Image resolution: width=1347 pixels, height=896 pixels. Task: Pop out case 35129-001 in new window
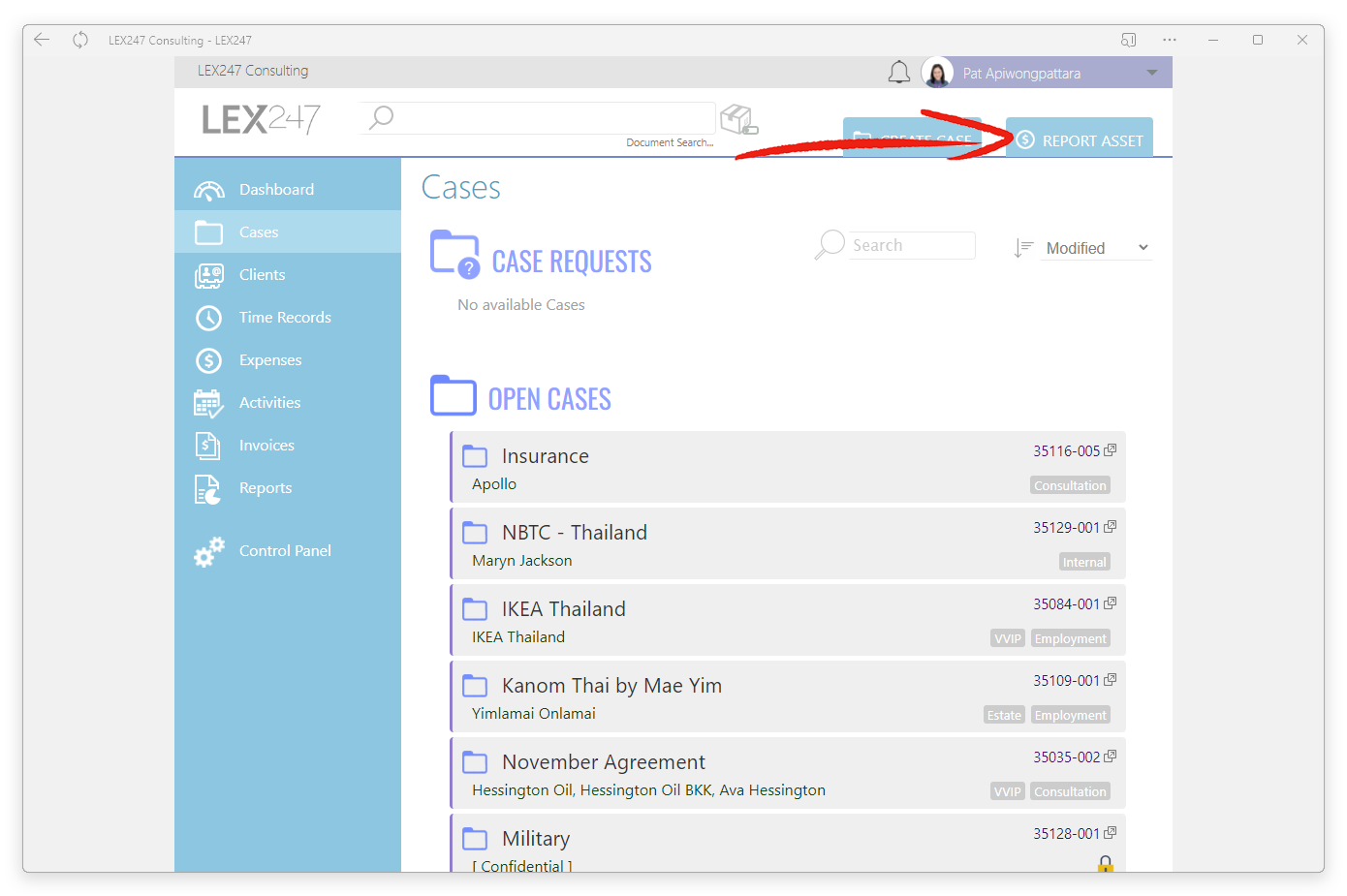(x=1111, y=527)
